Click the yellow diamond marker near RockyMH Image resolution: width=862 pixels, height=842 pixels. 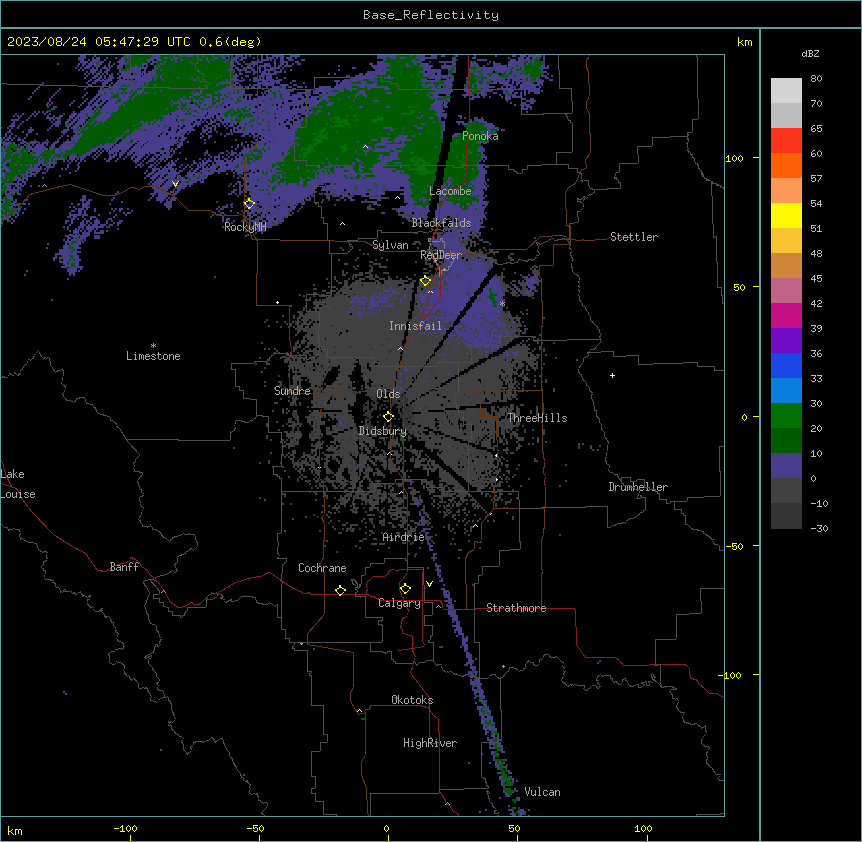point(249,204)
